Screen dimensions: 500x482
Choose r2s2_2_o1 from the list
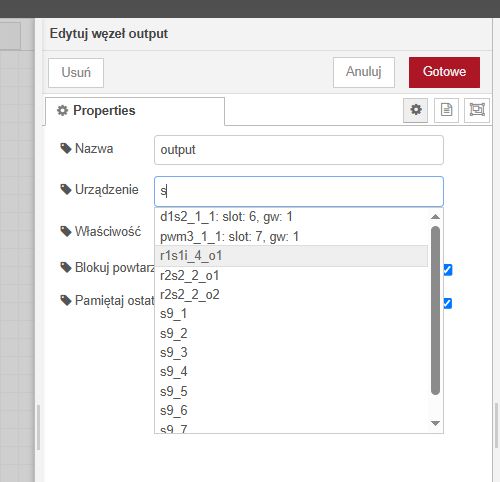291,276
